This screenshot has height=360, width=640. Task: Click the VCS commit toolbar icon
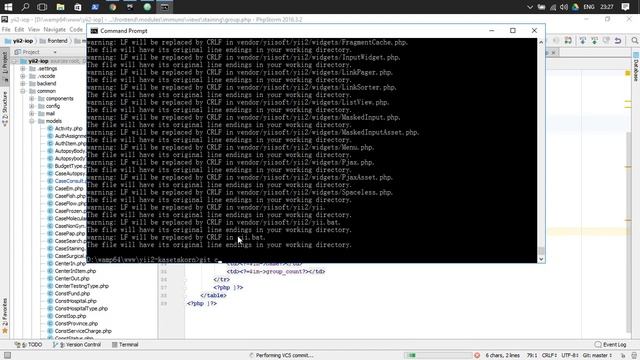(x=595, y=40)
